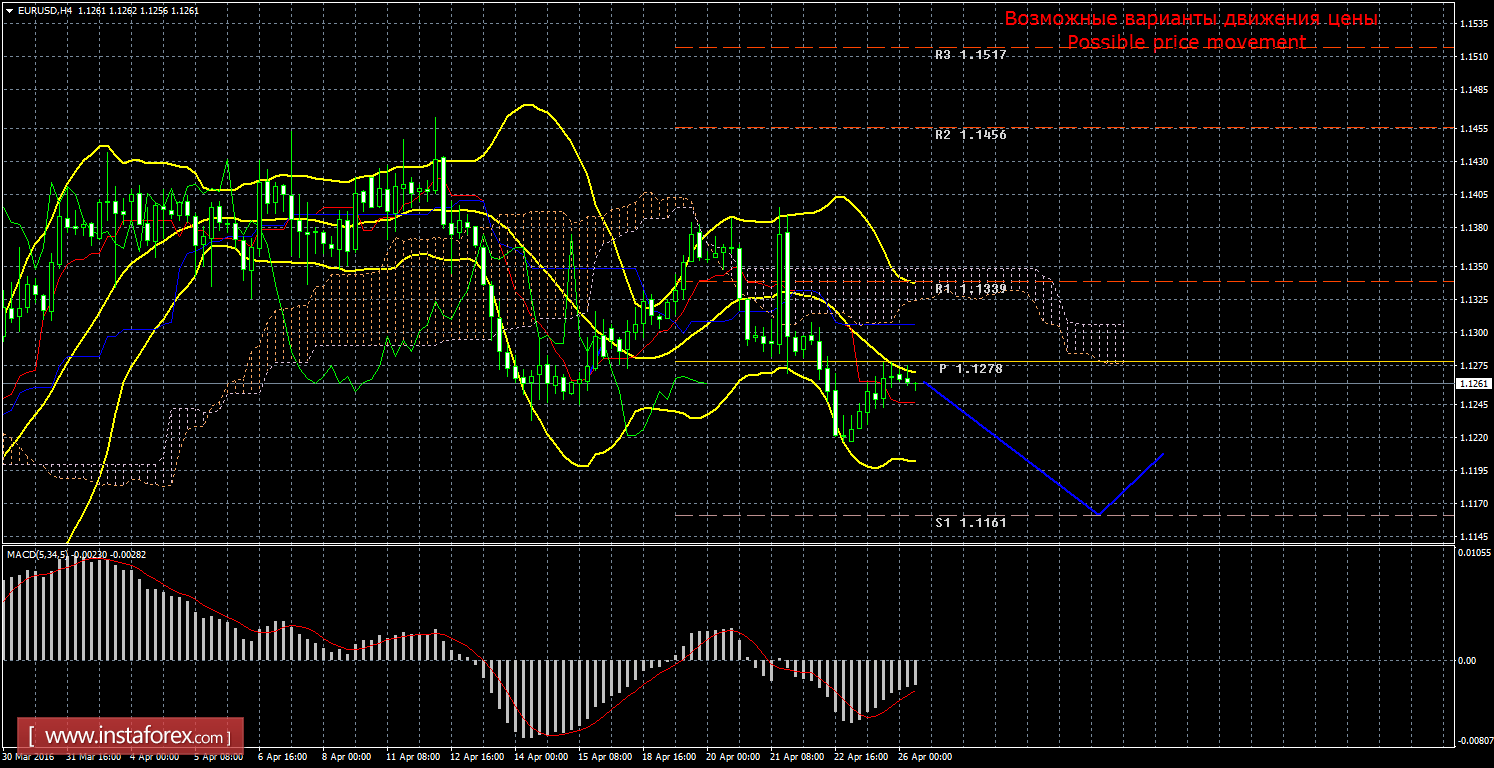Click the Russian heading 'Возможные варианты движения цены'
This screenshot has height=768, width=1494.
coord(1192,19)
